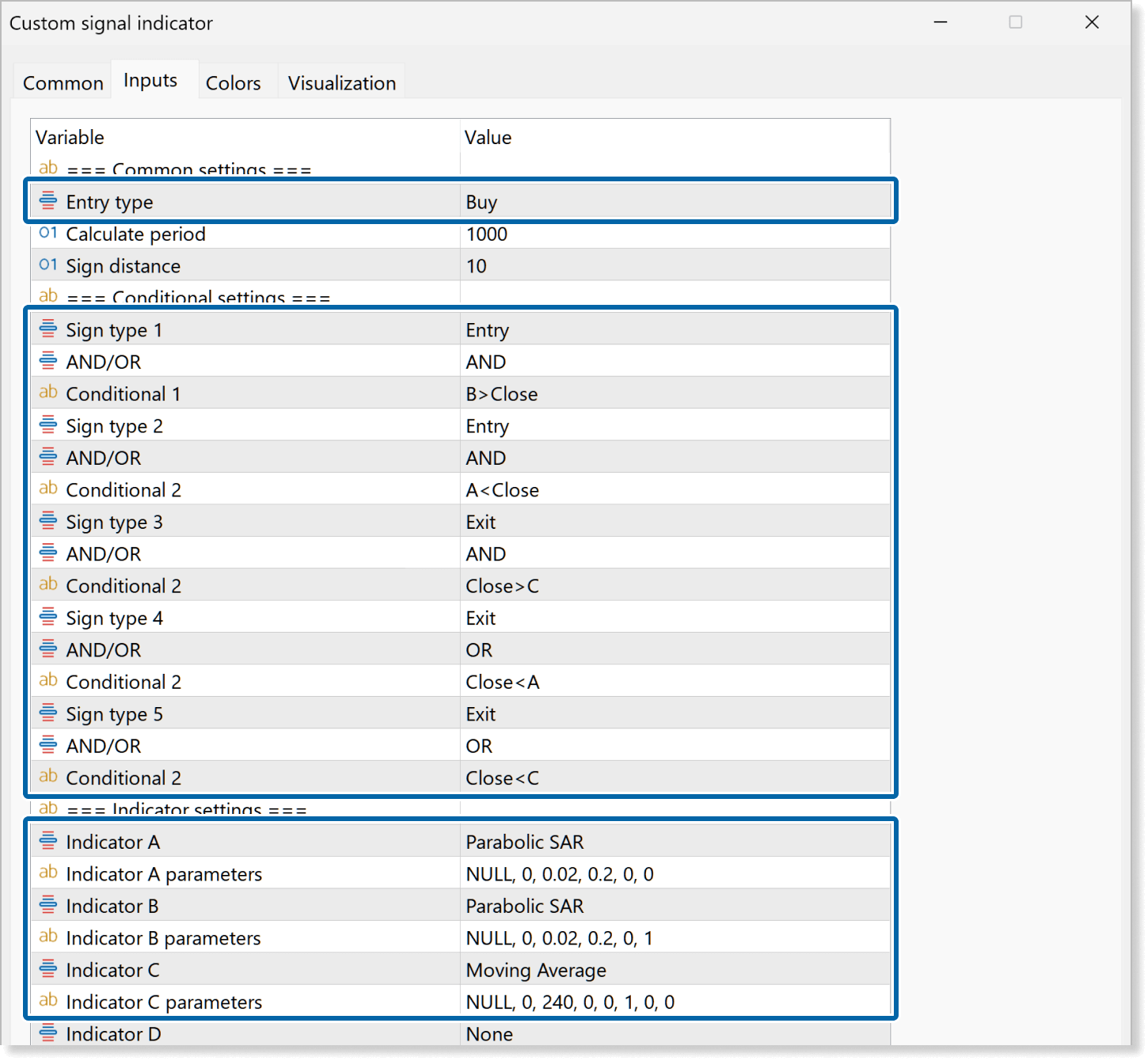
Task: Click the ab icon next to Conditional settings header
Action: point(48,295)
